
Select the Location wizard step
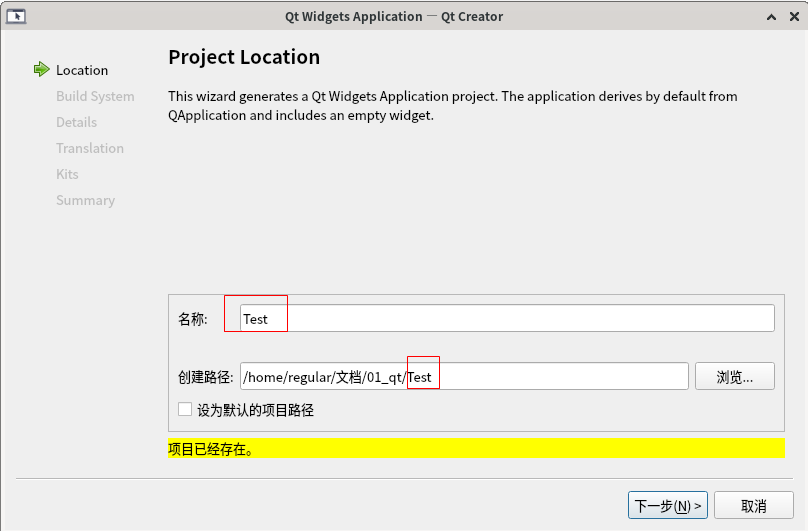[x=82, y=70]
